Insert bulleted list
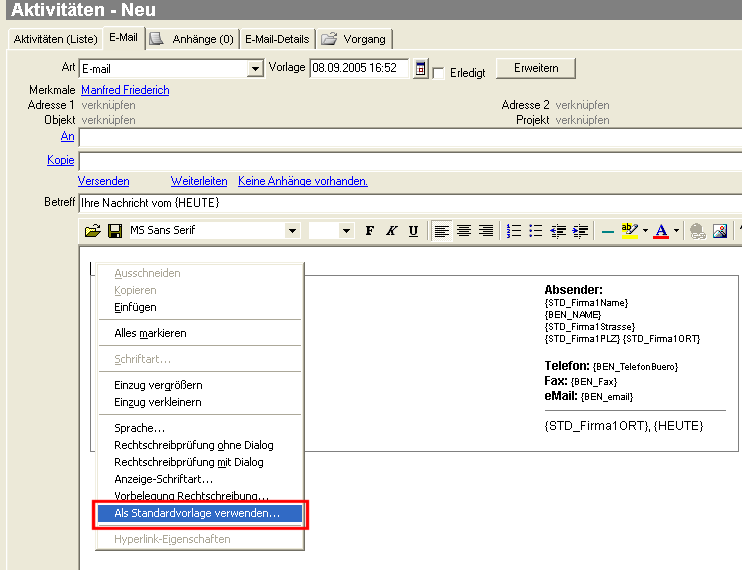The height and width of the screenshot is (570, 742). point(536,231)
